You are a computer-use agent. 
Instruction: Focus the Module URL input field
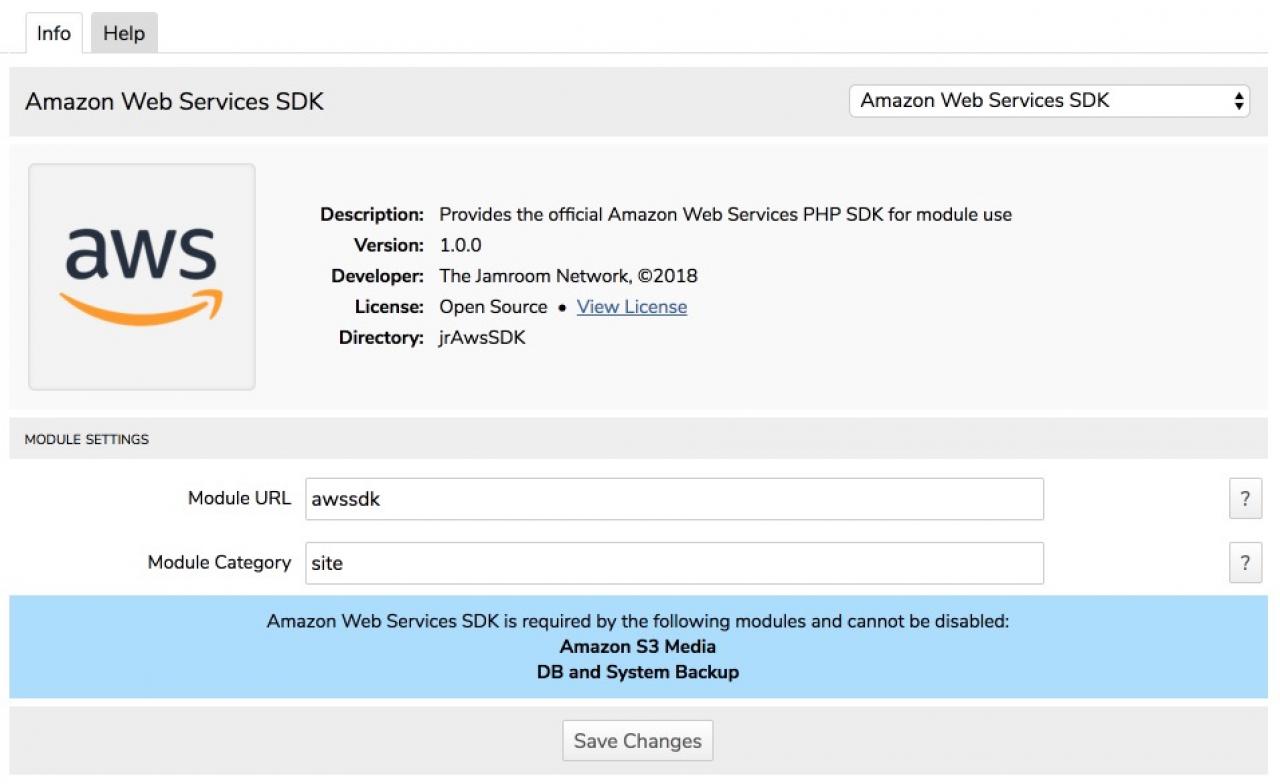[674, 499]
